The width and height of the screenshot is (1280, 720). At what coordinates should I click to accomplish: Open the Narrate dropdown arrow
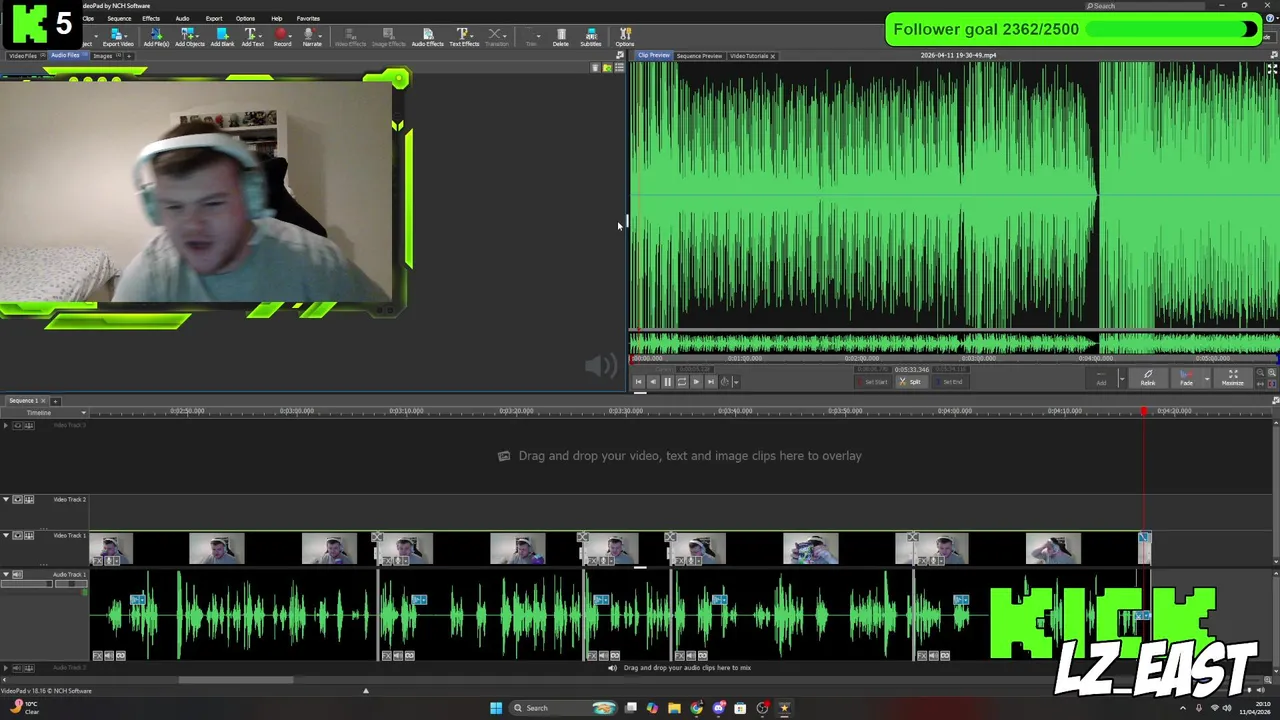pos(320,36)
